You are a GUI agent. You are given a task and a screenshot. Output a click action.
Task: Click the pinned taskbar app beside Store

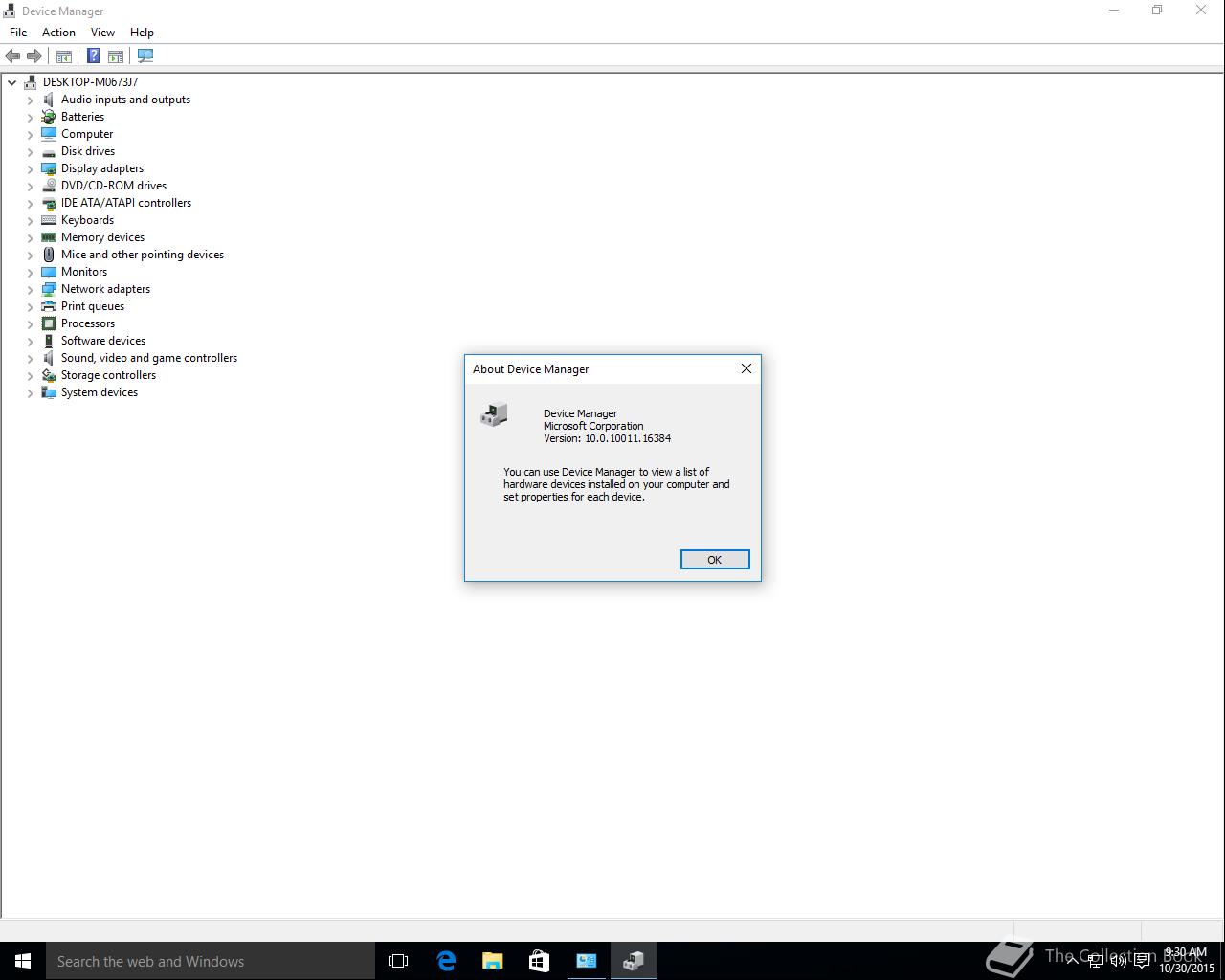(x=586, y=961)
